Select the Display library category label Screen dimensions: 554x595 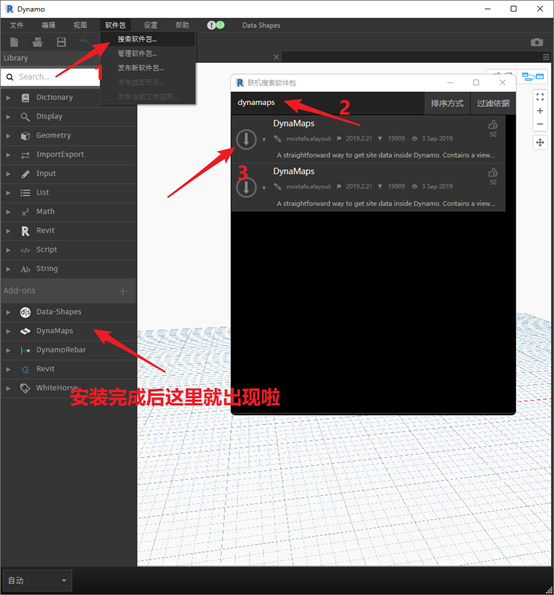(49, 116)
